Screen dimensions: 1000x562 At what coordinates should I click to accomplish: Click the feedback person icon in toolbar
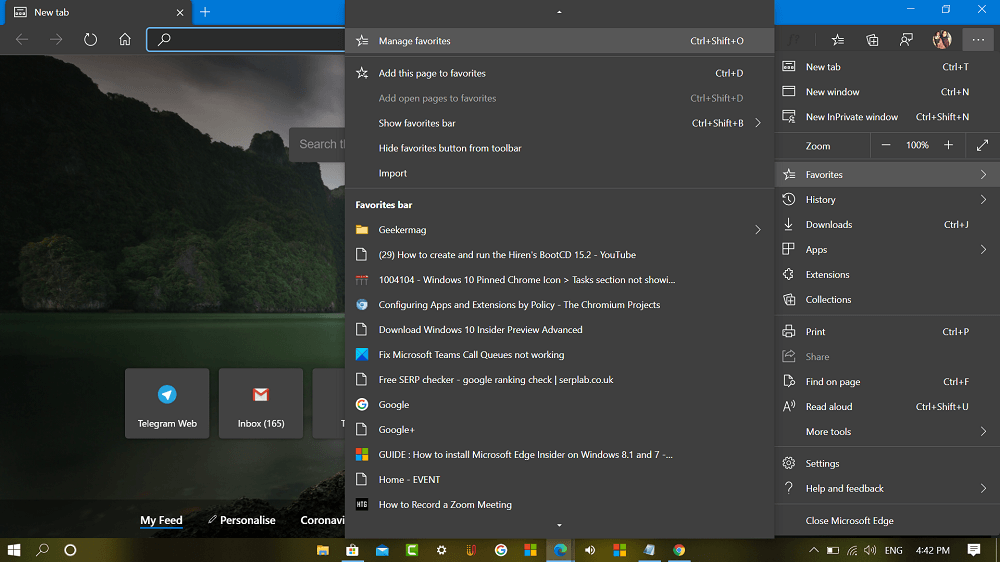tap(906, 40)
